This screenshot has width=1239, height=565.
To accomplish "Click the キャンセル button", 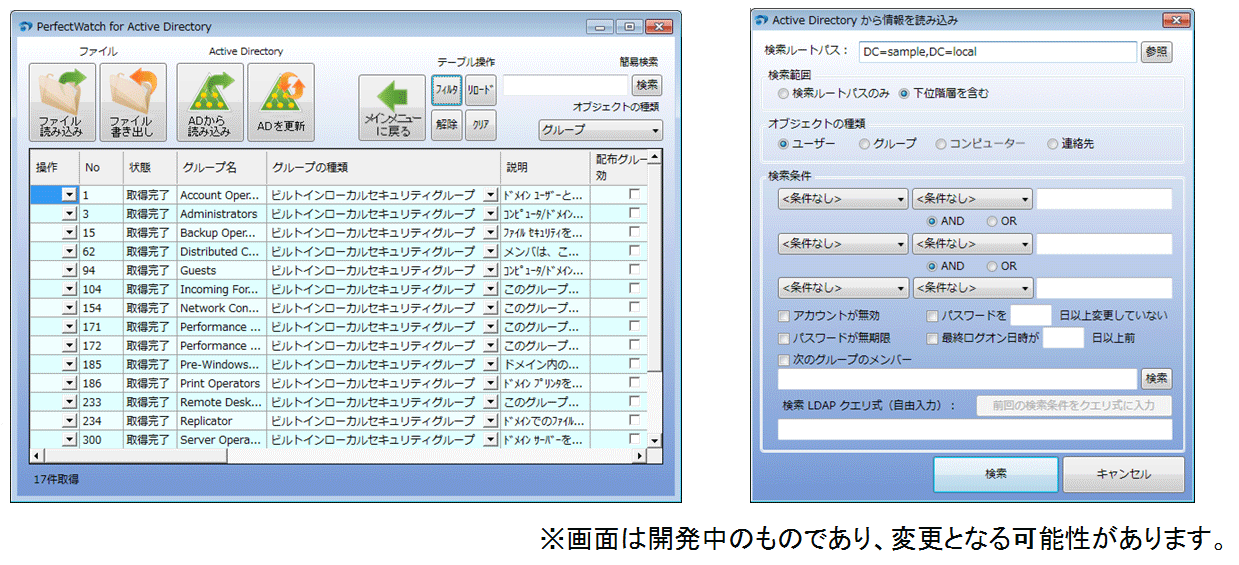I will (1123, 474).
